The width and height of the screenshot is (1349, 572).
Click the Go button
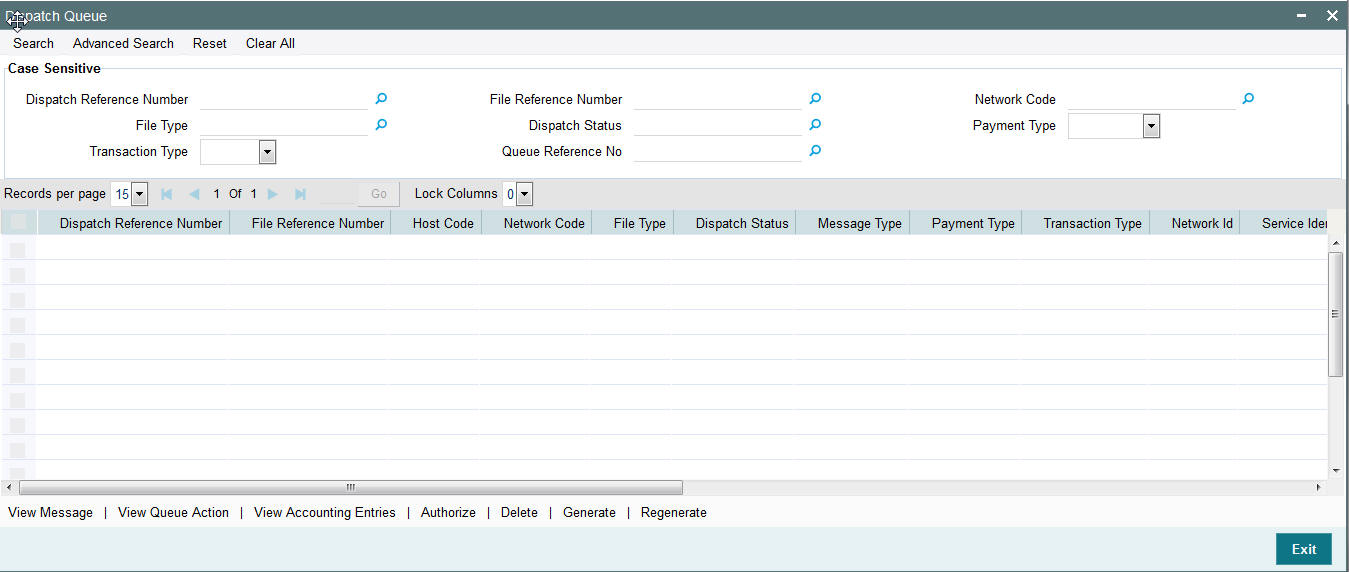point(379,194)
